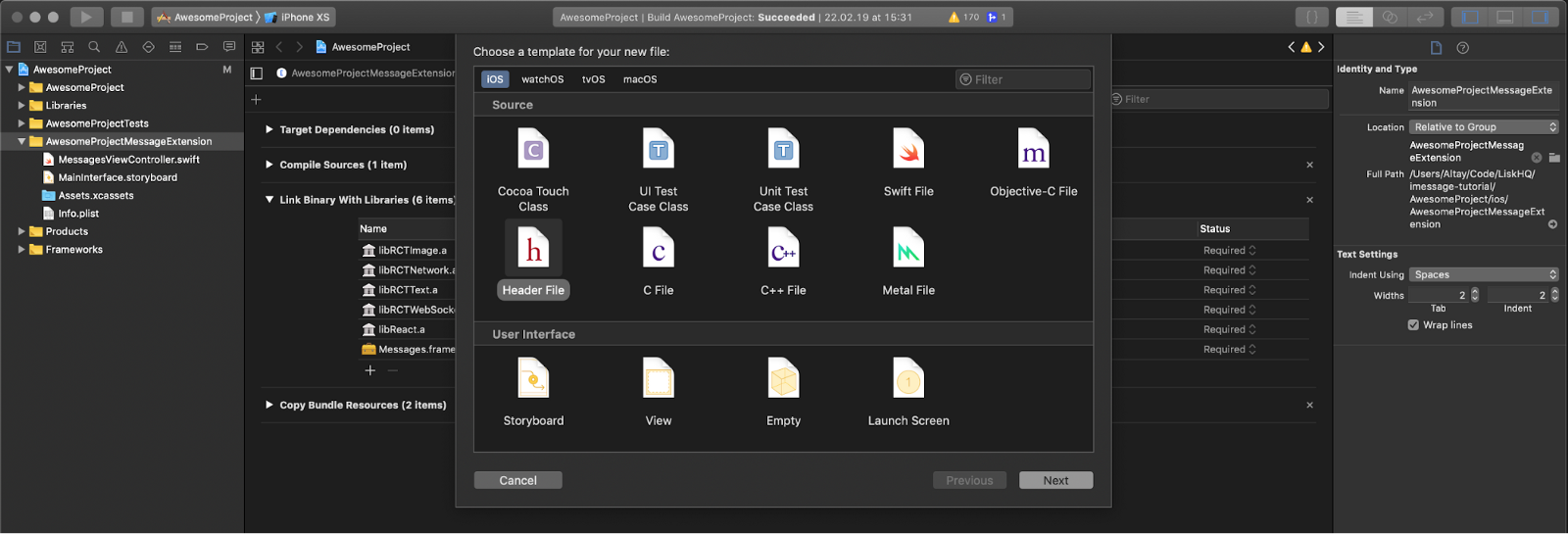1568x534 pixels.
Task: Toggle Wrap lines checkbox
Action: pos(1413,325)
